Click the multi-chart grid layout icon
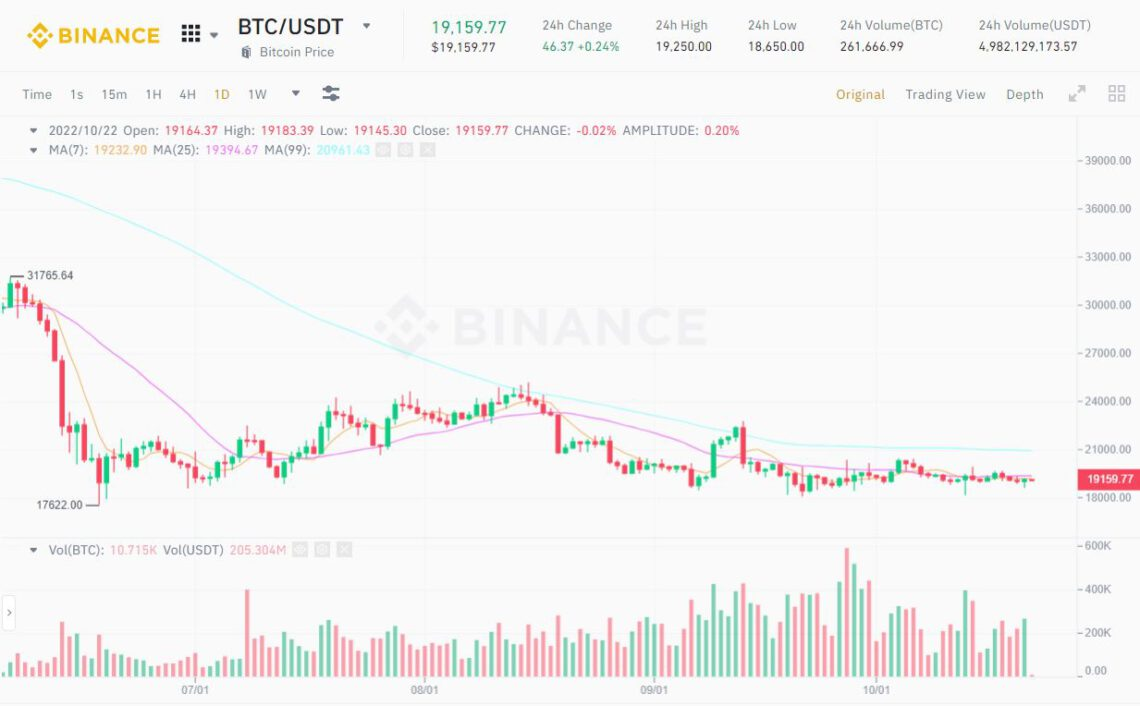 tap(1117, 94)
